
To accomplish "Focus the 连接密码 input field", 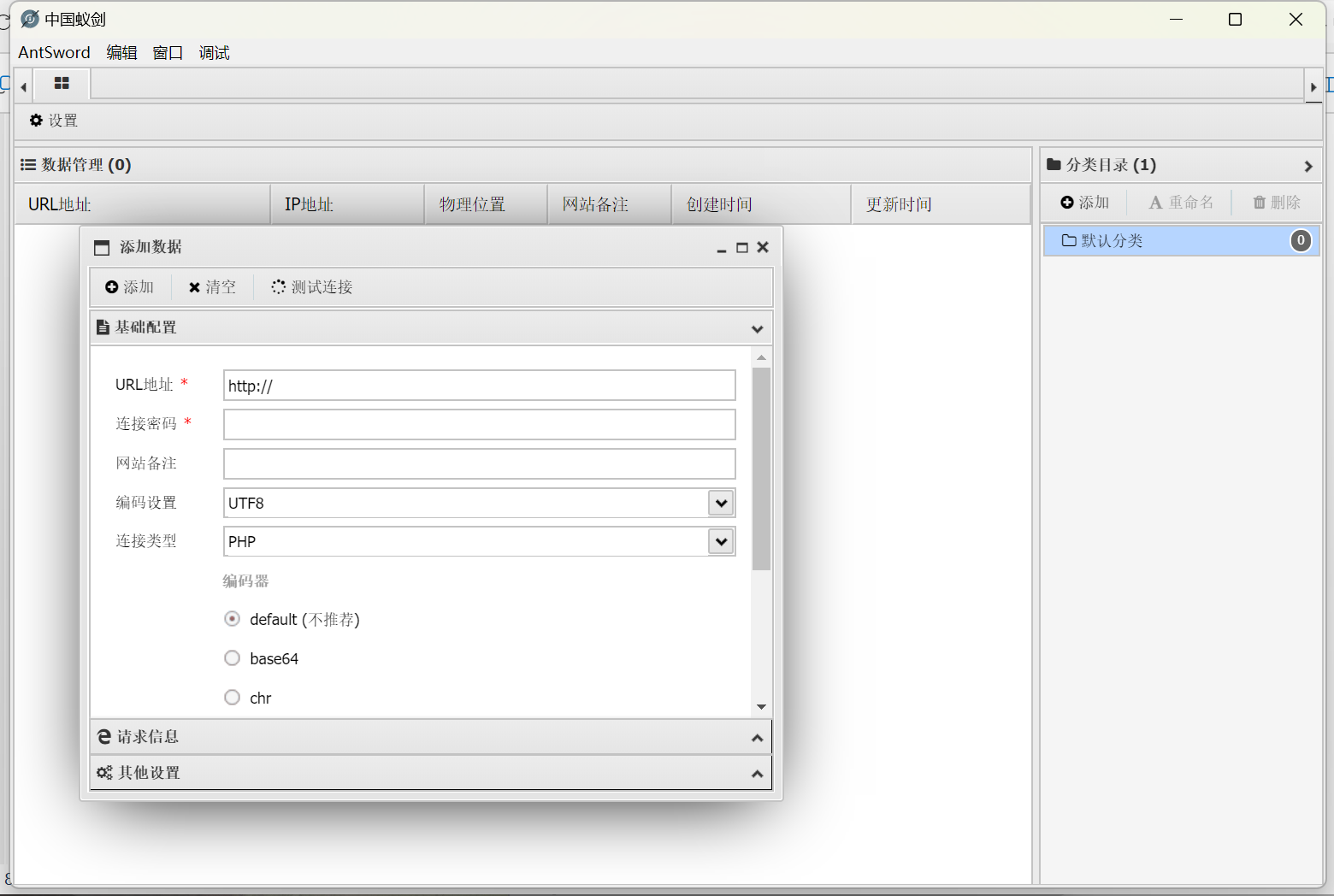I will pyautogui.click(x=480, y=425).
